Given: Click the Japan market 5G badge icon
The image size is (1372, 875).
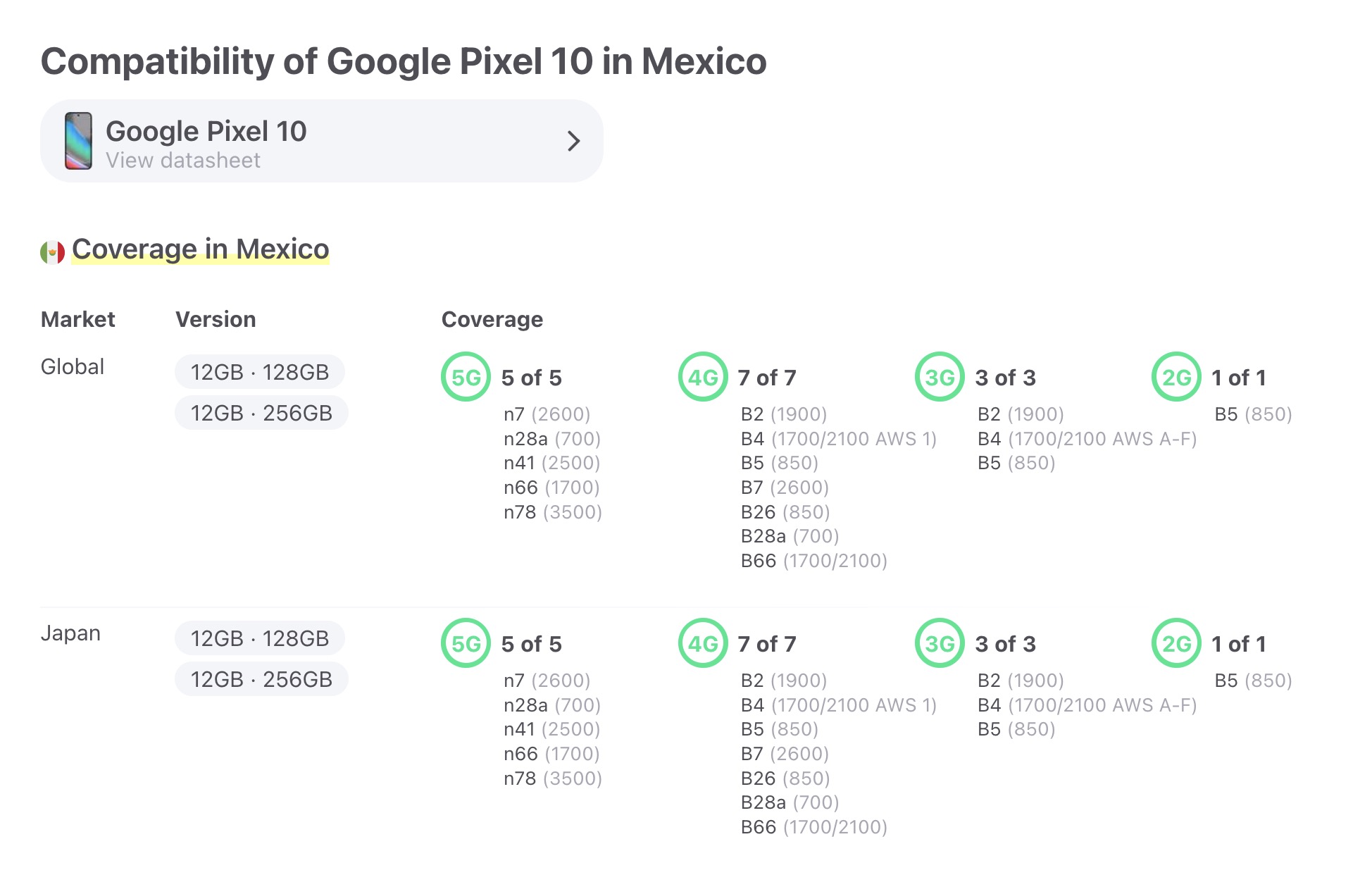Looking at the screenshot, I should click(466, 643).
